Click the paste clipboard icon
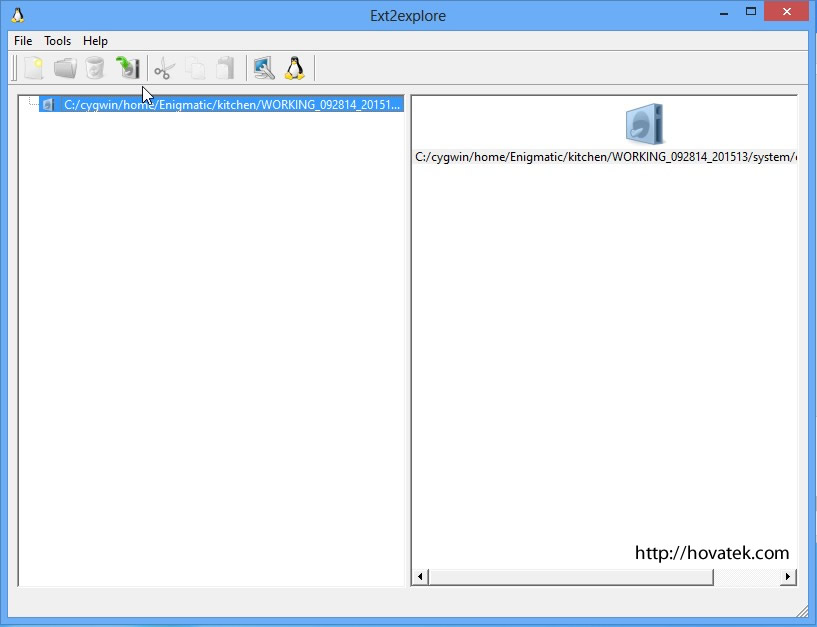The width and height of the screenshot is (817, 627). click(x=225, y=68)
